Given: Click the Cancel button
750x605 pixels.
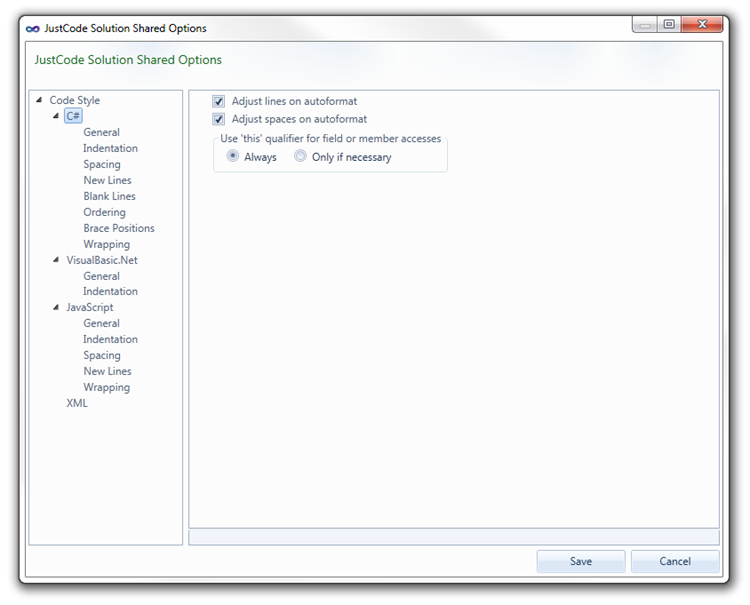Looking at the screenshot, I should 675,561.
